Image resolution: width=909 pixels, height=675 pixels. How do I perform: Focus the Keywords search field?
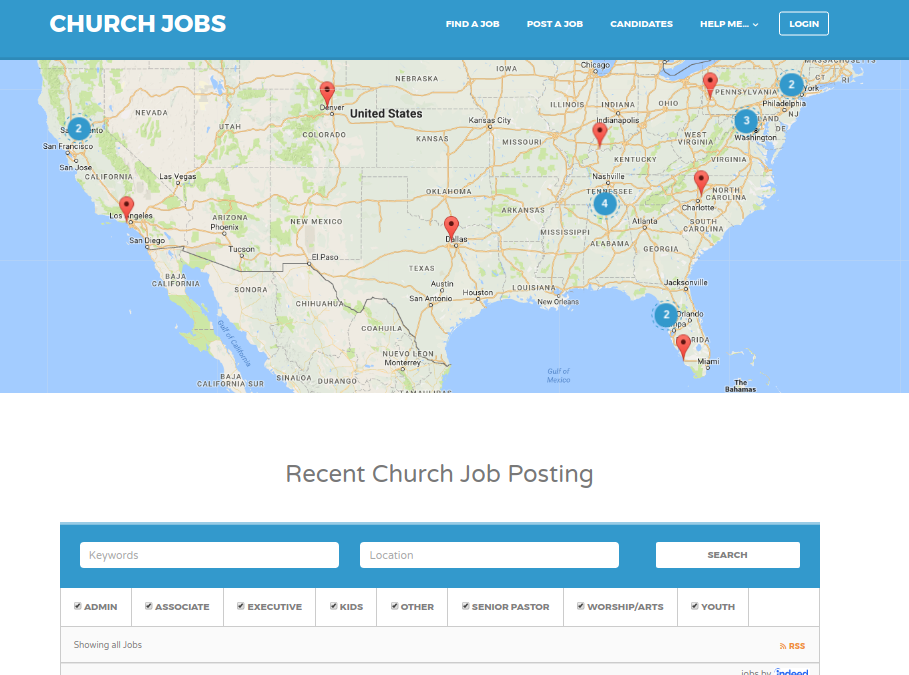(x=209, y=555)
